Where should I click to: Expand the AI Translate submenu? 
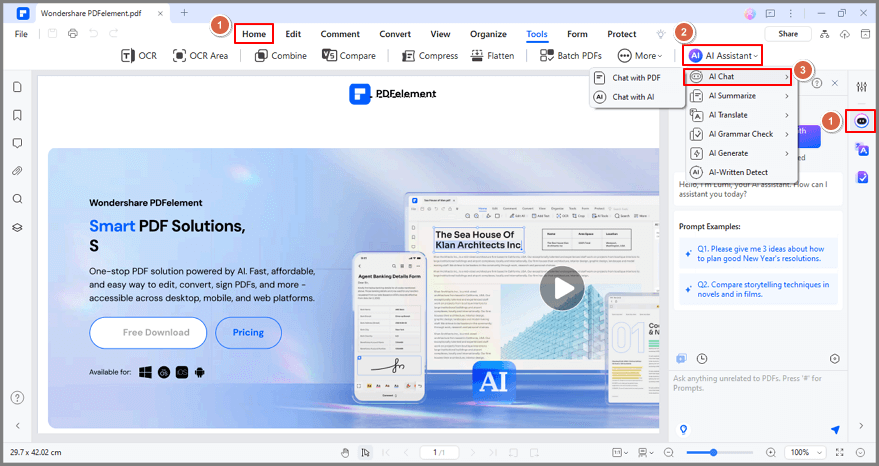click(x=739, y=115)
